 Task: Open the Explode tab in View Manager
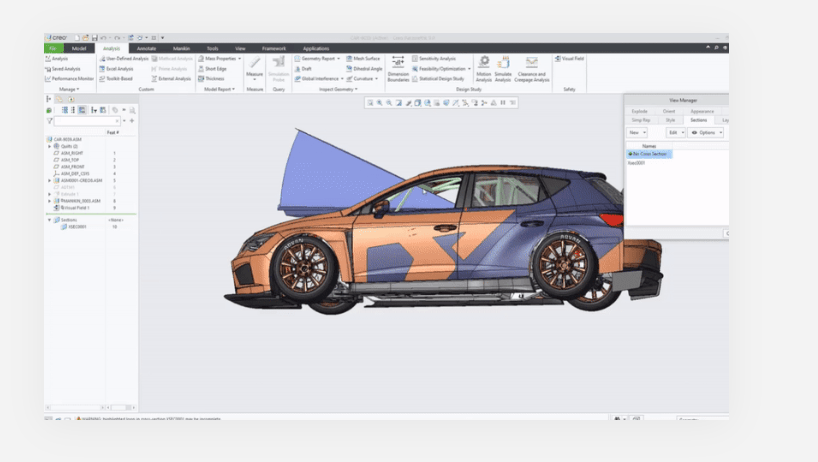point(640,111)
